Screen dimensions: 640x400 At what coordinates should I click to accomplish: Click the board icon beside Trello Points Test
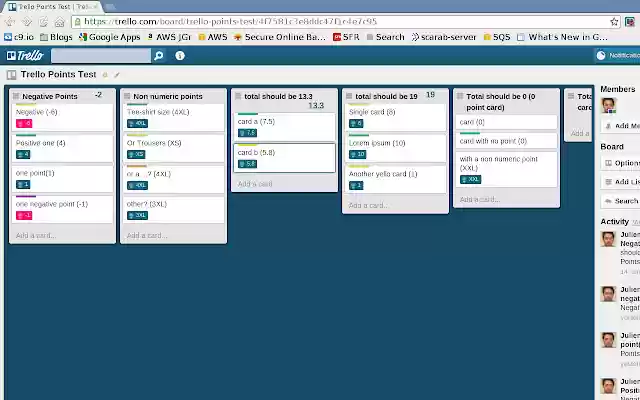[x=11, y=75]
